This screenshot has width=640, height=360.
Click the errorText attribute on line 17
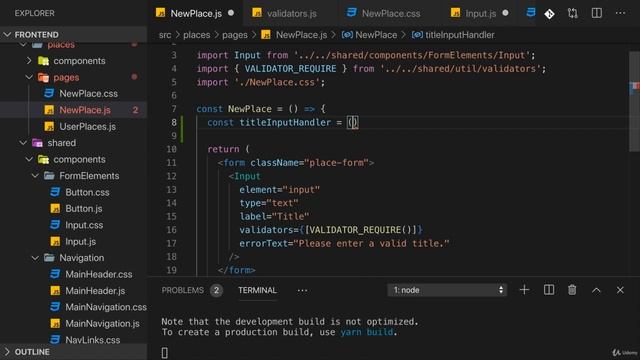266,243
